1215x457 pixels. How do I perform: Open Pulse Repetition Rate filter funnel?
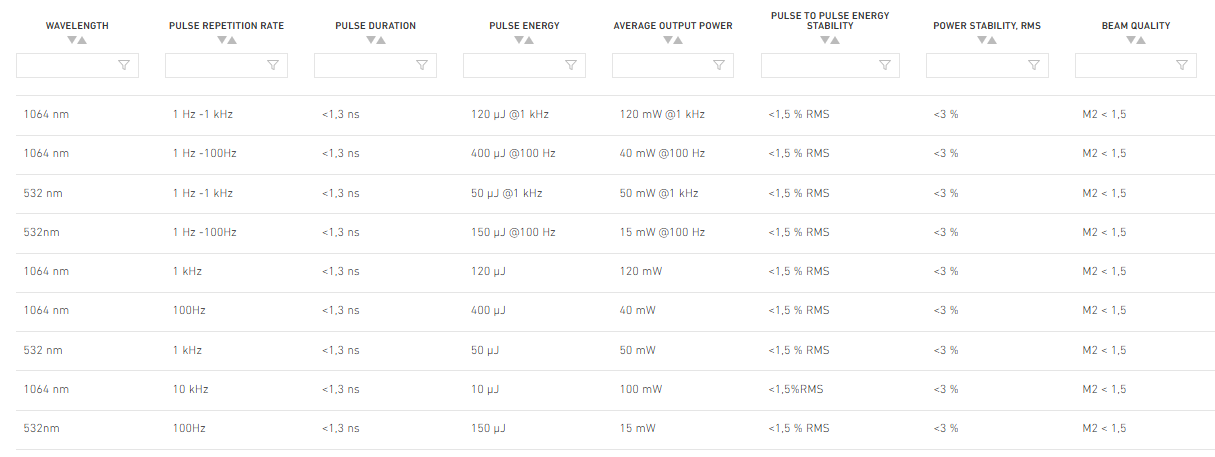tap(273, 65)
